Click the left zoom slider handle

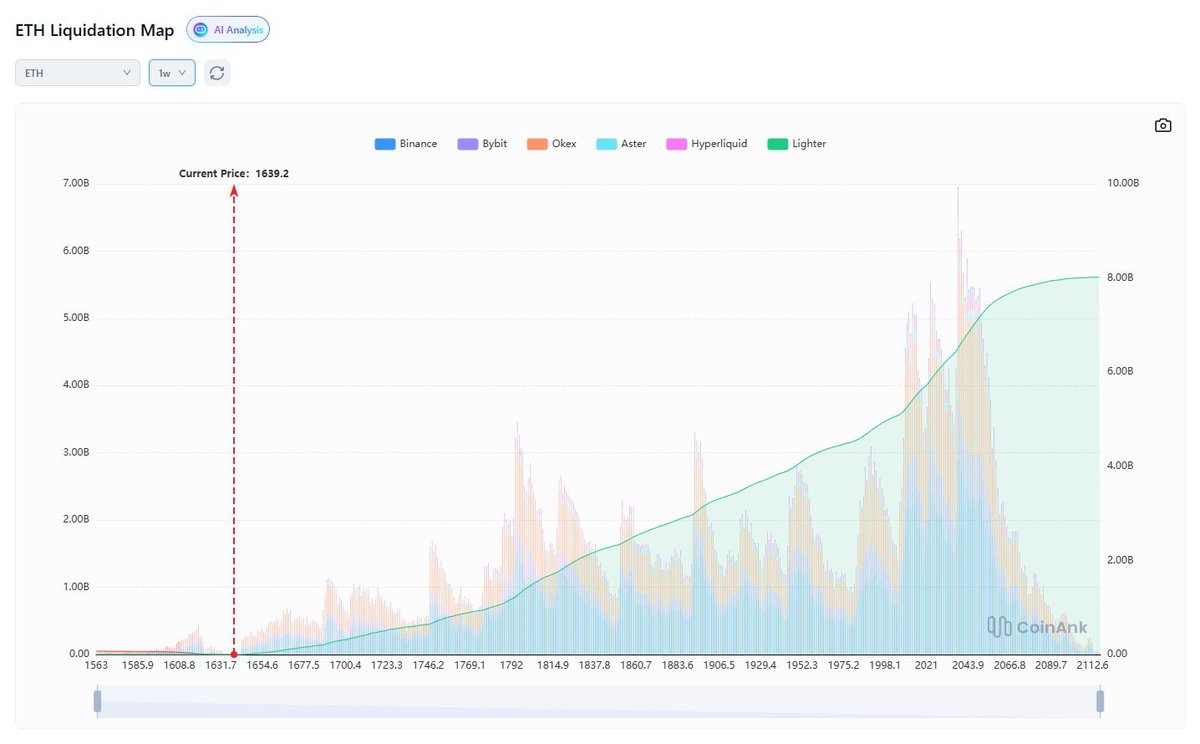tap(97, 701)
